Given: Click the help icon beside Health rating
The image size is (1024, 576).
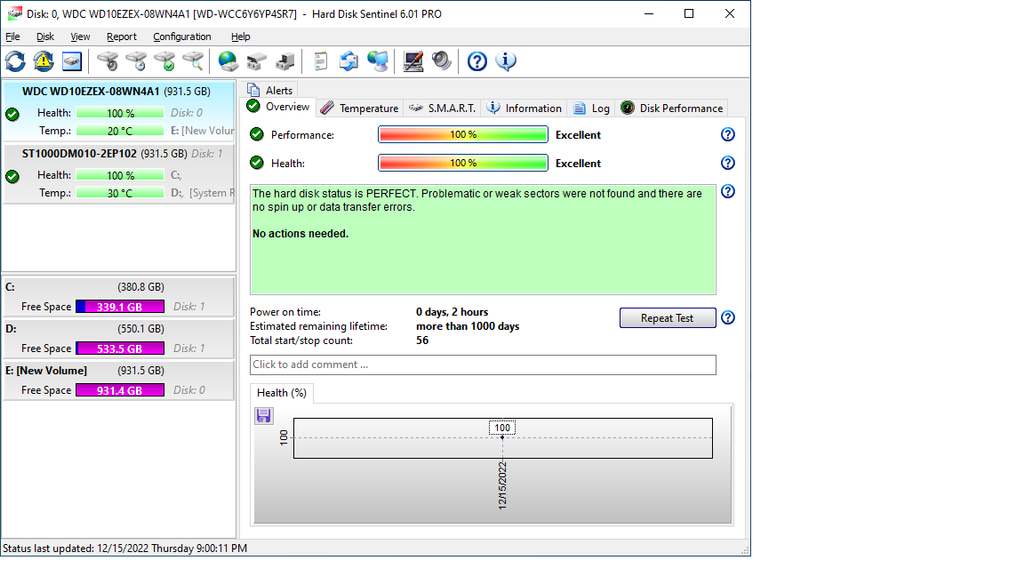Looking at the screenshot, I should coord(728,163).
